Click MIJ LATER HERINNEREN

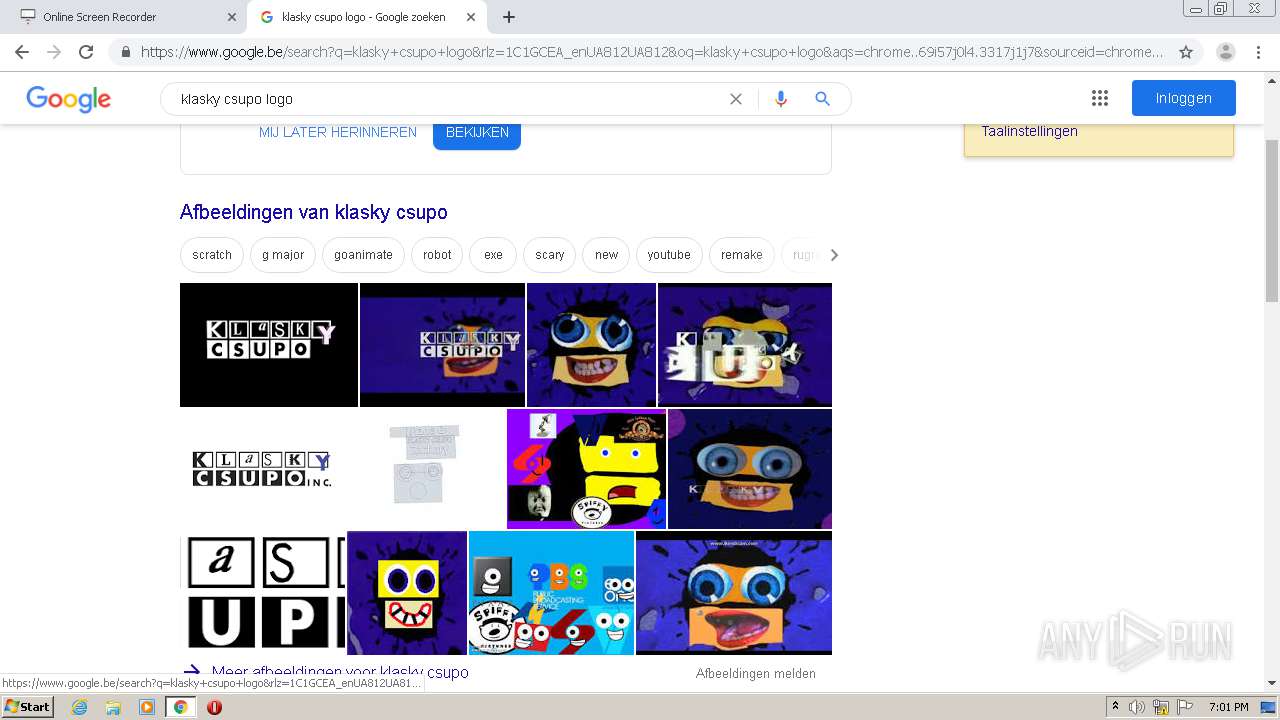pyautogui.click(x=338, y=132)
